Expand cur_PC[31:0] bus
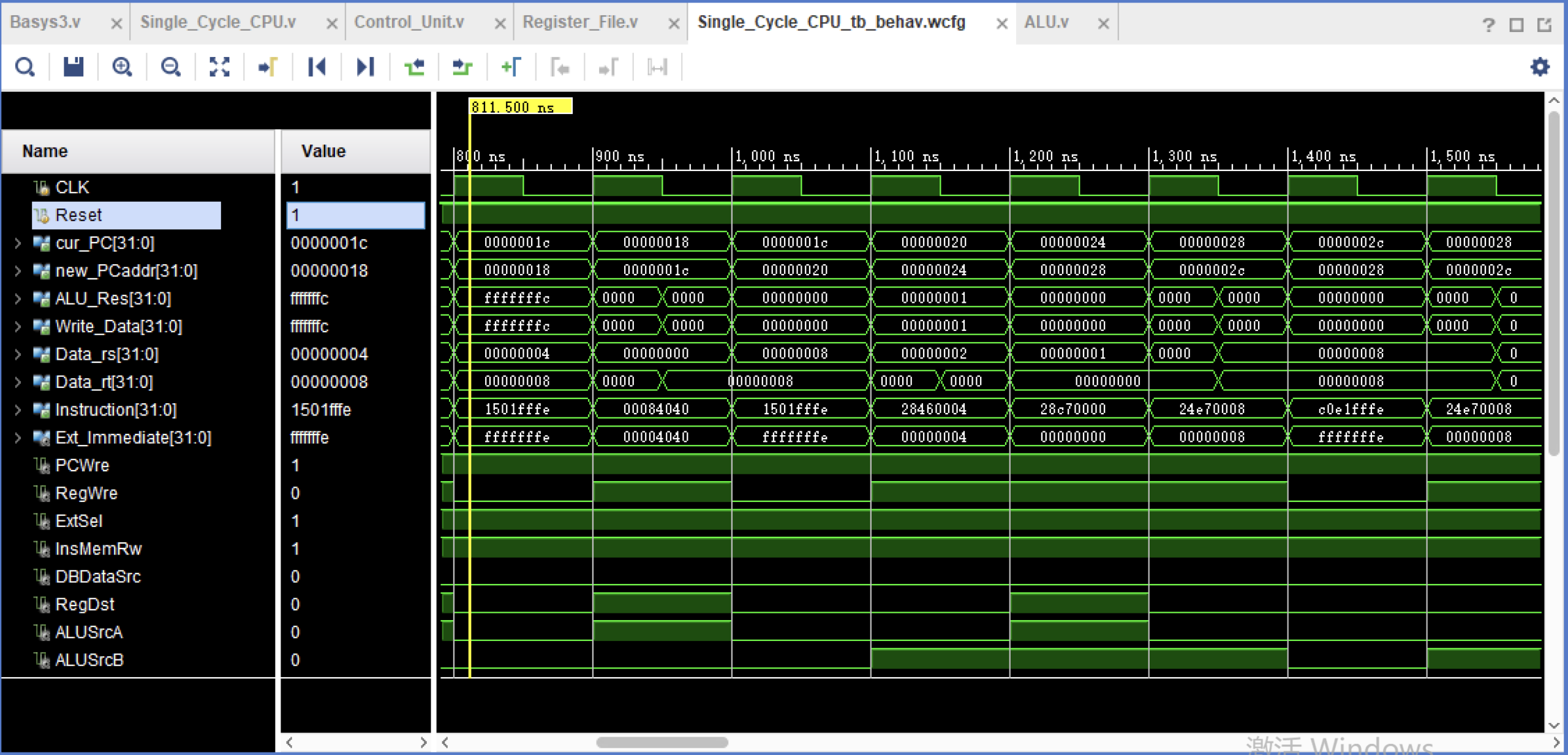 coord(18,243)
